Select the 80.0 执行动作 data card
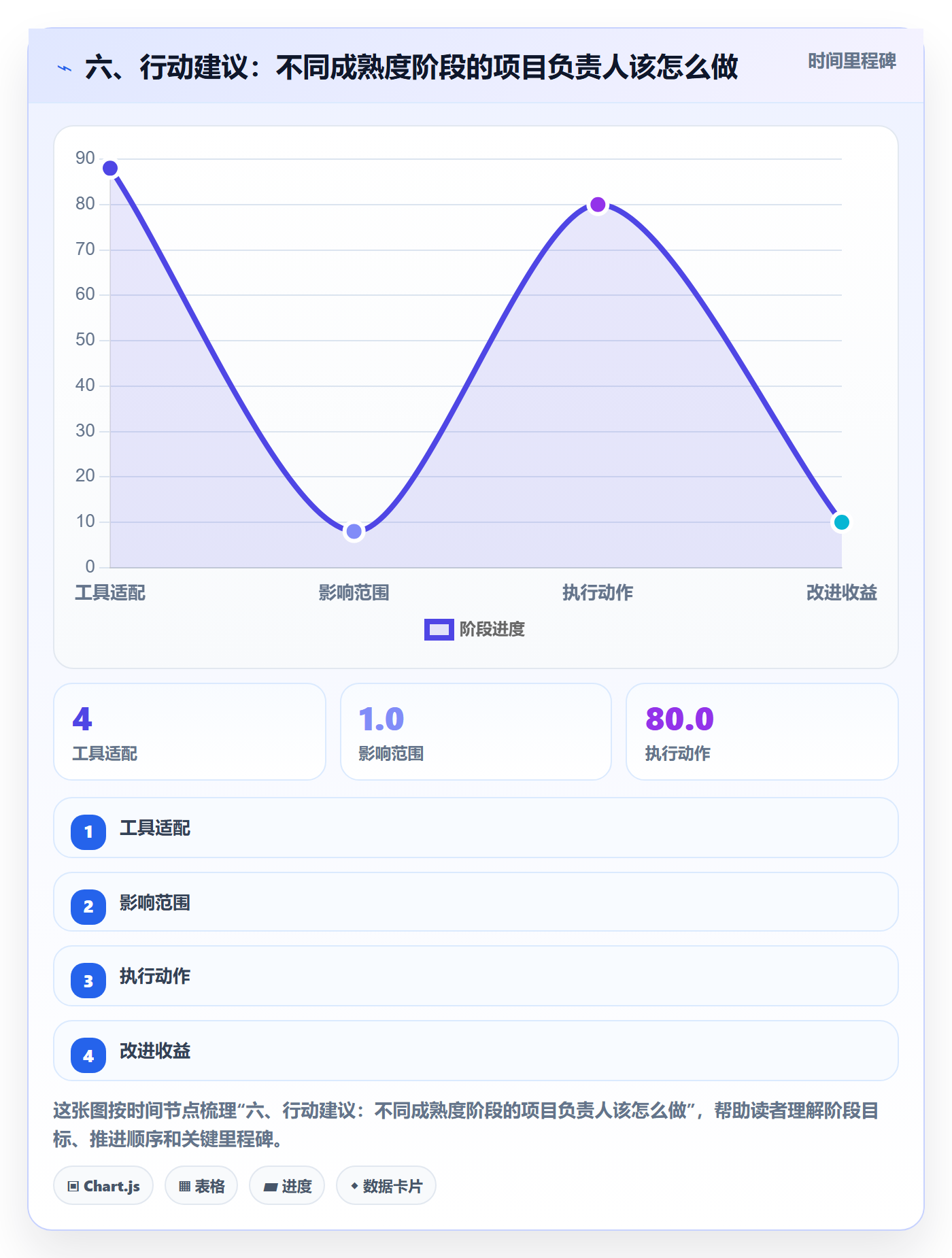 tap(762, 732)
